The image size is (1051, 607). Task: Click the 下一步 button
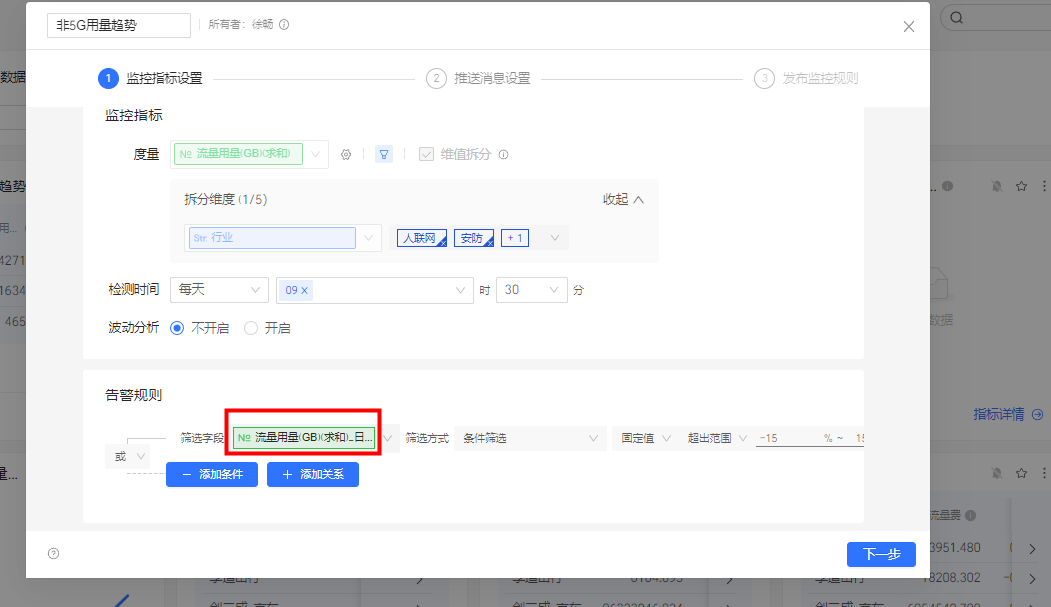pos(881,554)
